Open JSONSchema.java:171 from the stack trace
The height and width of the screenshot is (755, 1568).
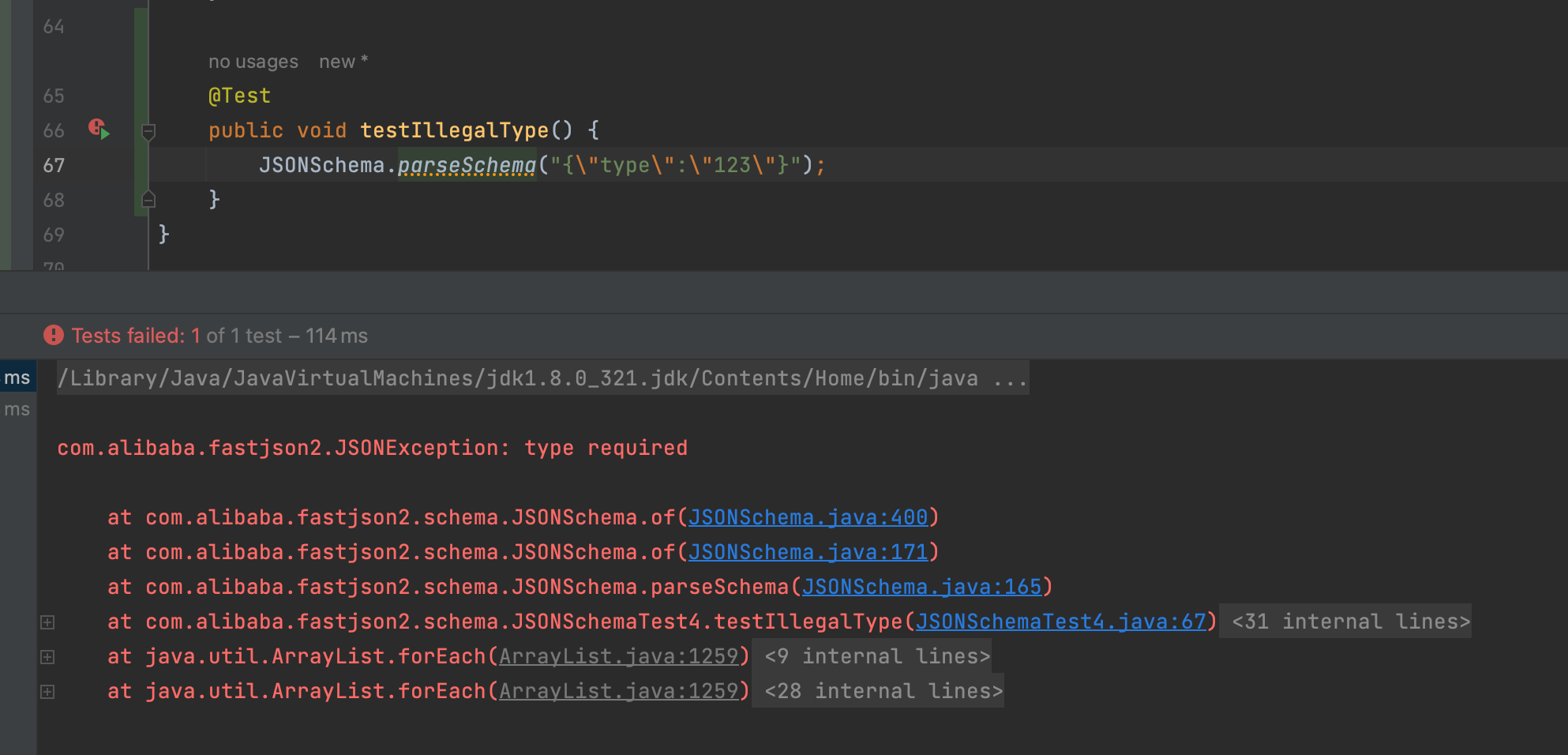808,552
